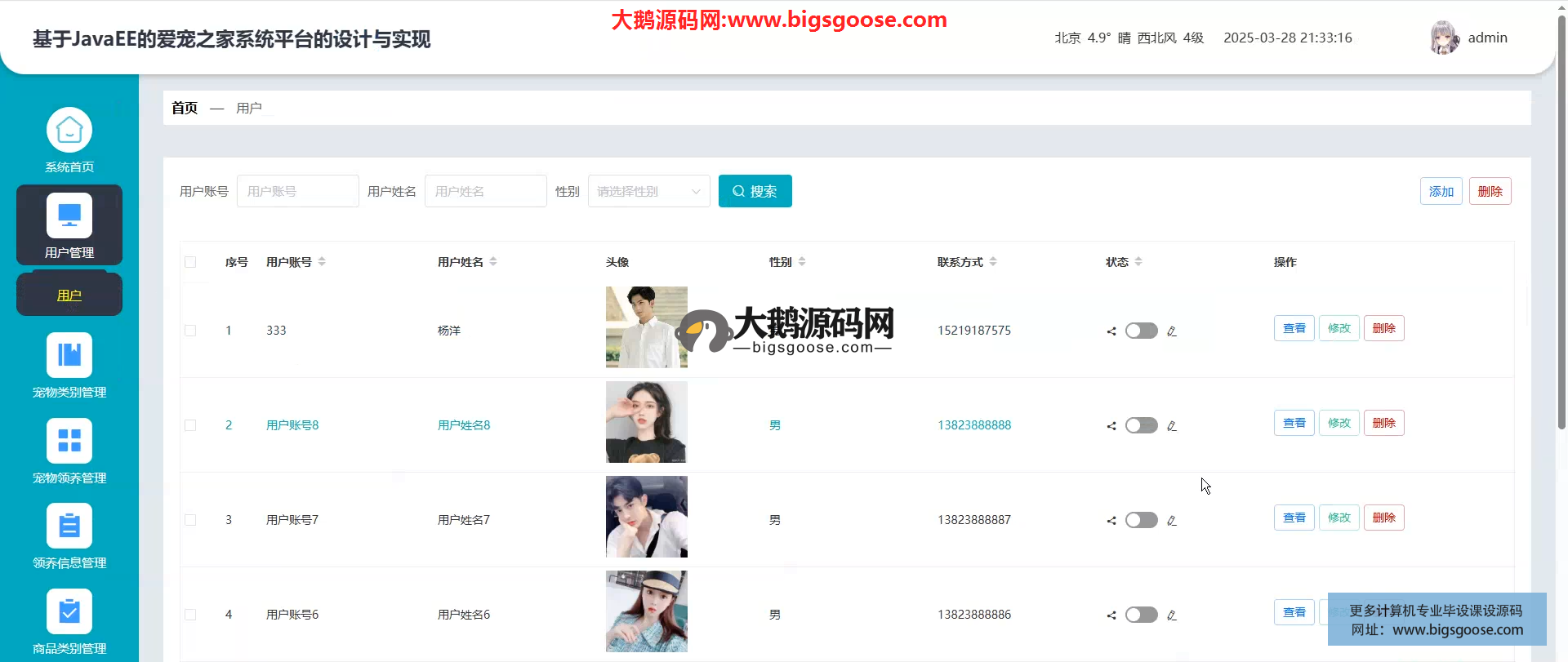Click the admin avatar icon
This screenshot has width=1568, height=662.
[x=1444, y=38]
